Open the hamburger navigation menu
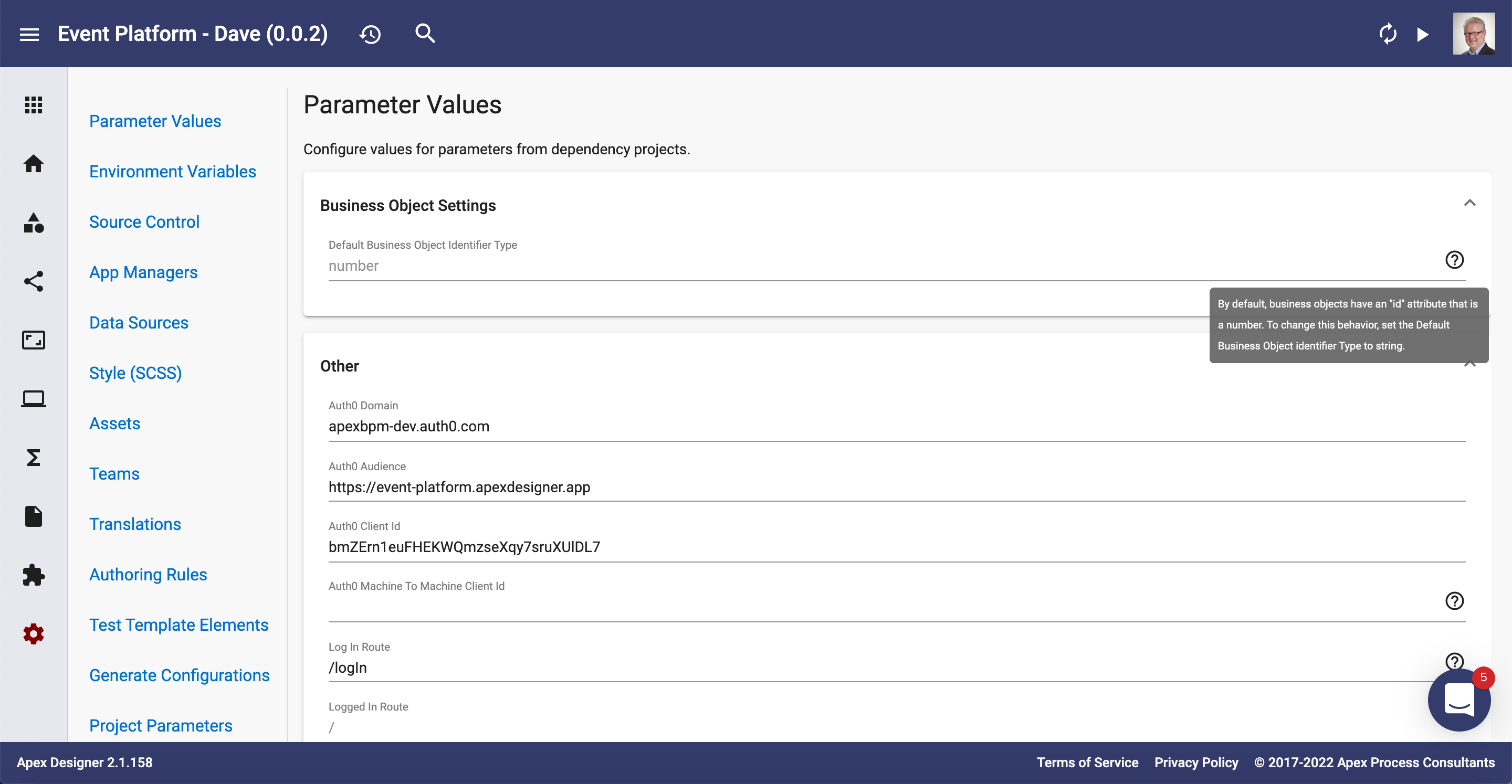Screen dimensions: 1512x784 tap(29, 34)
